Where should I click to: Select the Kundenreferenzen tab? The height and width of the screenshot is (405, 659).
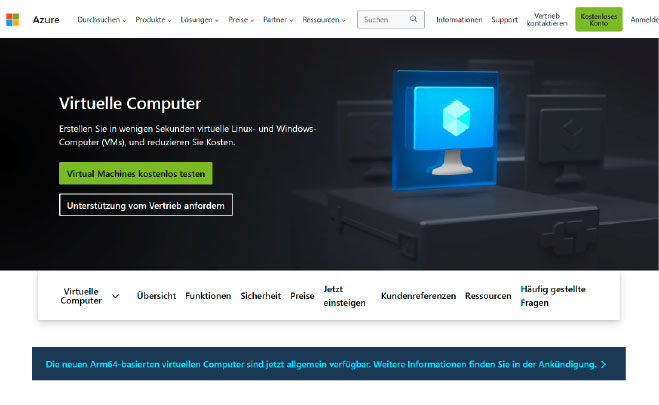click(x=418, y=296)
